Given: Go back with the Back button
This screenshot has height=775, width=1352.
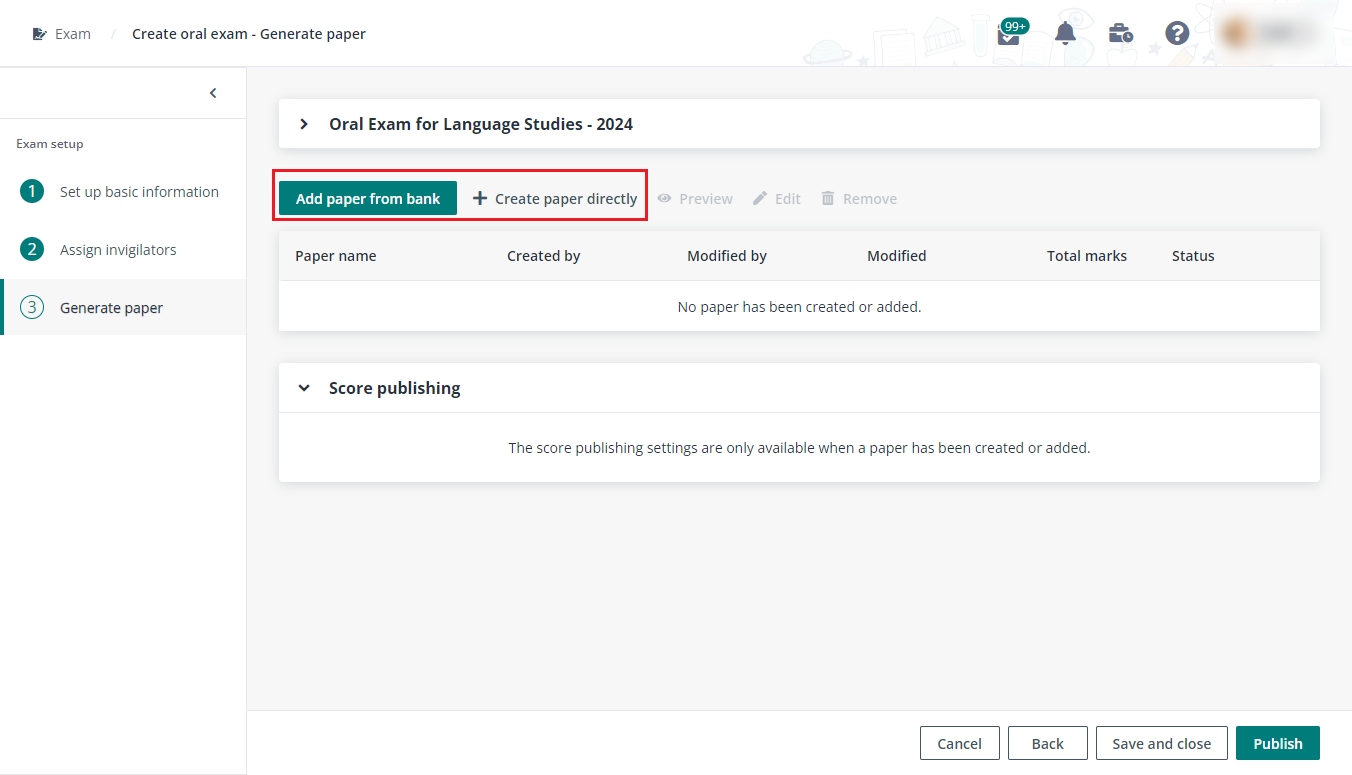Looking at the screenshot, I should (1047, 743).
